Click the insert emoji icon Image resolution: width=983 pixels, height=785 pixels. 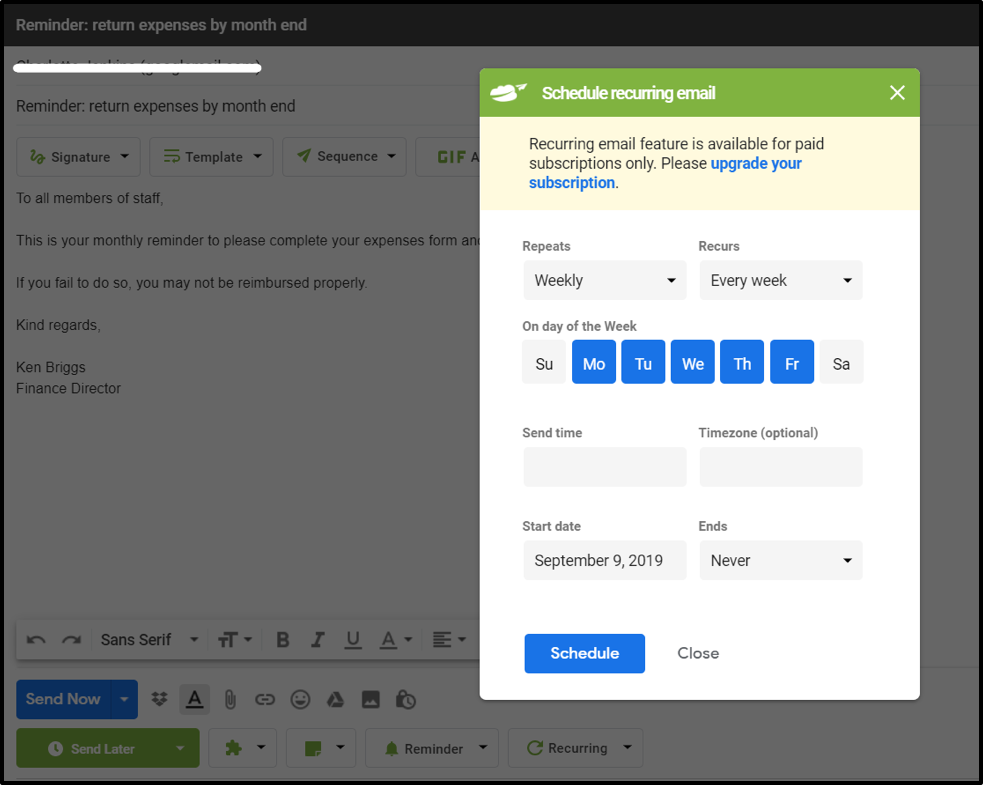300,700
